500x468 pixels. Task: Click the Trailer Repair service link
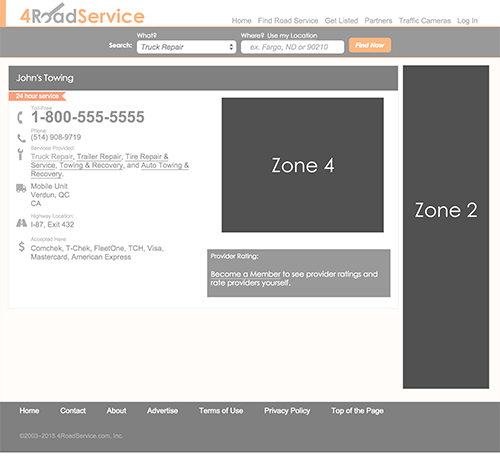tap(99, 156)
